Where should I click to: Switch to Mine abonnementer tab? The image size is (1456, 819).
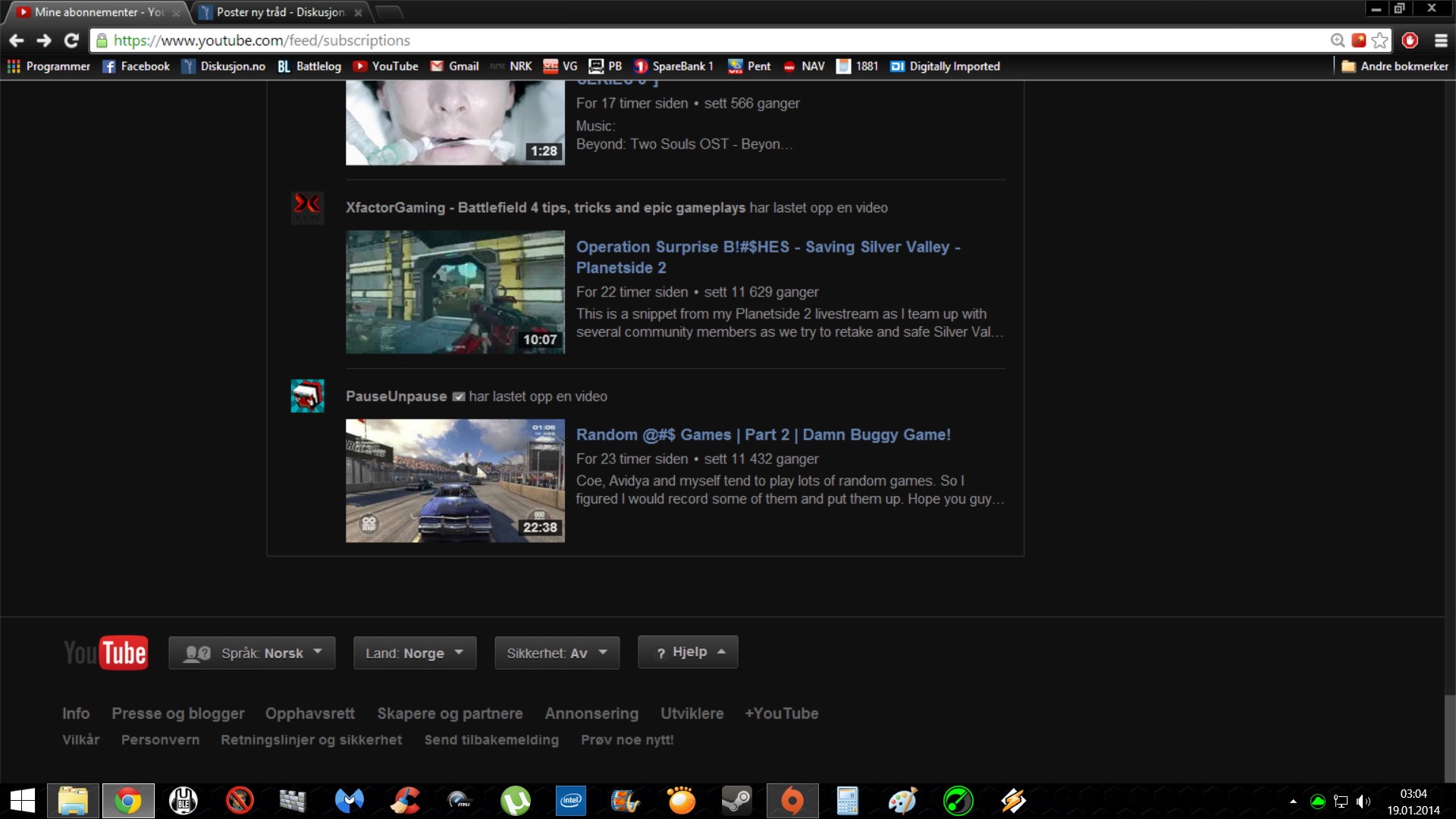click(x=95, y=12)
